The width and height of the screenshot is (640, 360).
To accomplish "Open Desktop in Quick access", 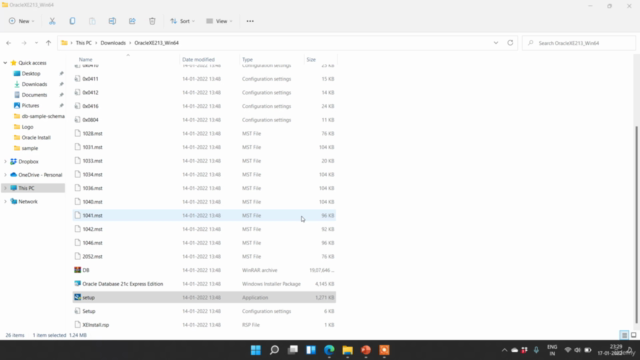I will [x=31, y=73].
